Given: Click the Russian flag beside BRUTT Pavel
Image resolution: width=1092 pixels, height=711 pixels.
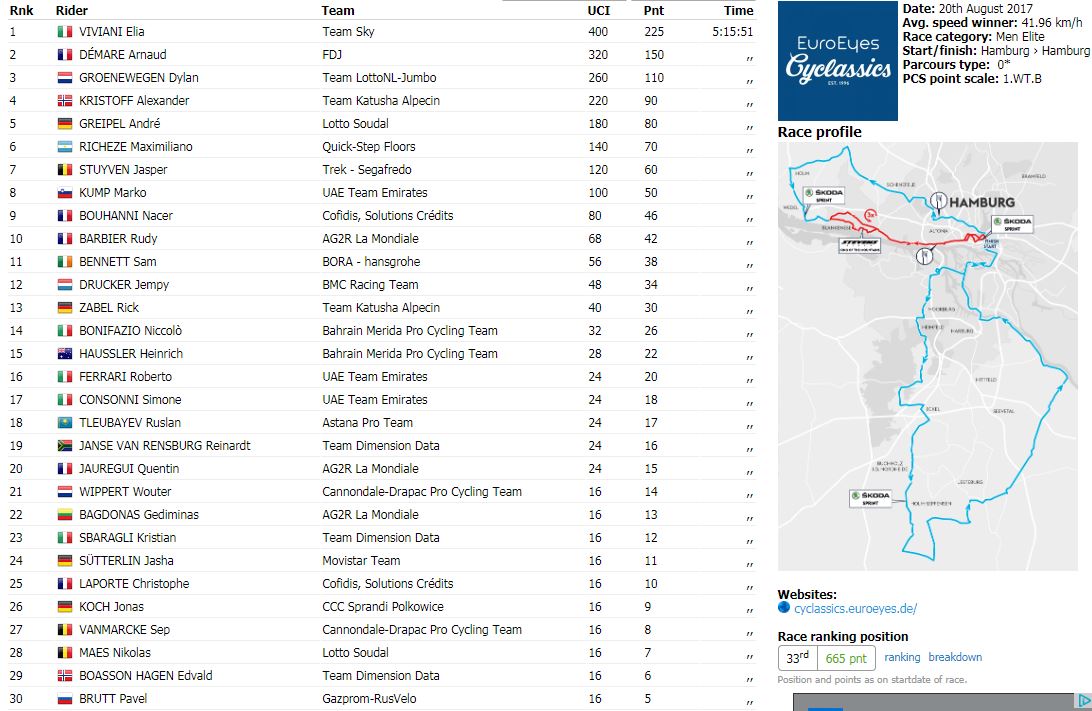Looking at the screenshot, I should 65,698.
